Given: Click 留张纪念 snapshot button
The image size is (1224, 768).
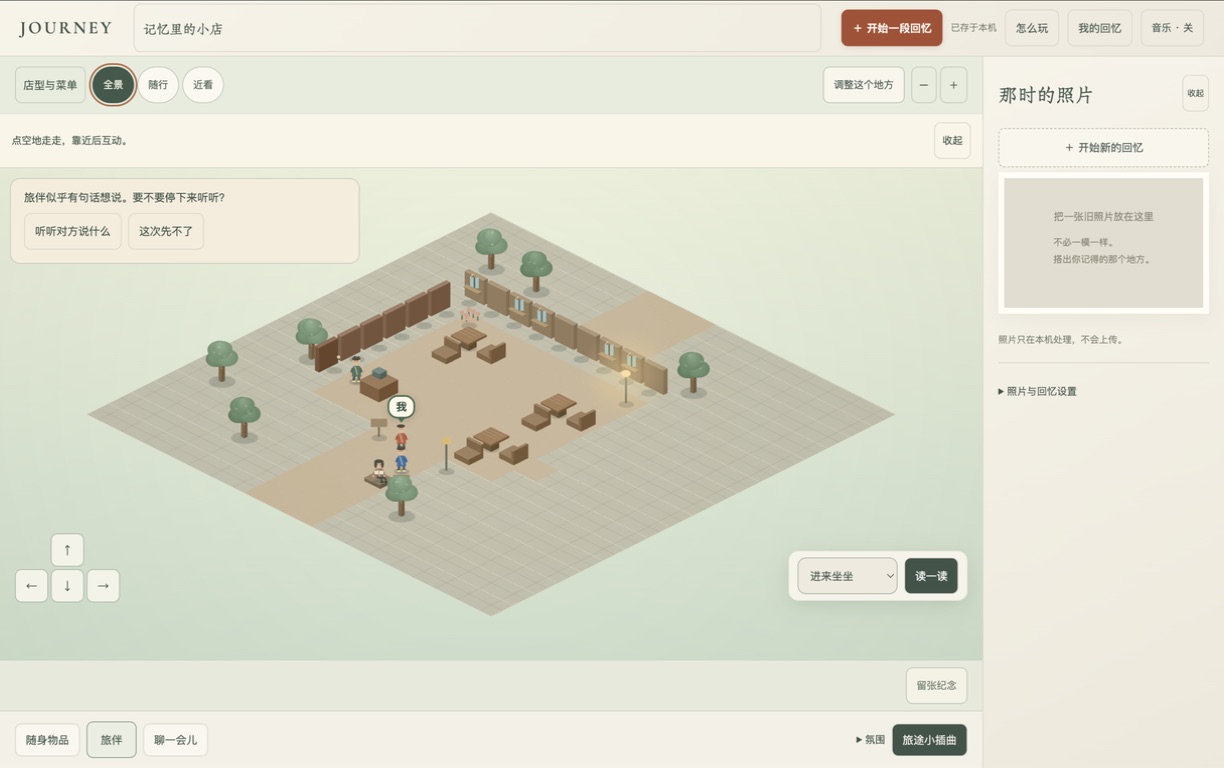Looking at the screenshot, I should point(937,685).
